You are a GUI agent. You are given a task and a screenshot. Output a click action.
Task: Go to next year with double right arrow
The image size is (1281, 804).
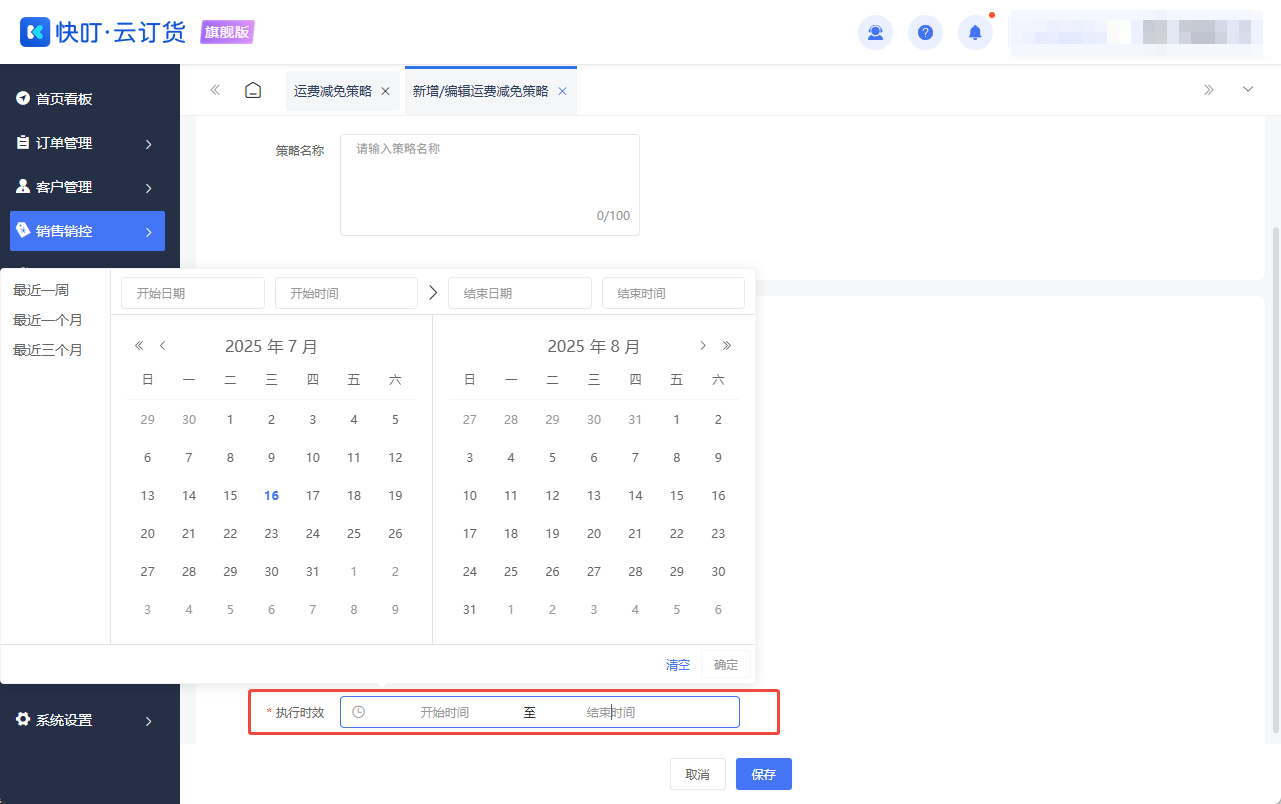pyautogui.click(x=727, y=346)
